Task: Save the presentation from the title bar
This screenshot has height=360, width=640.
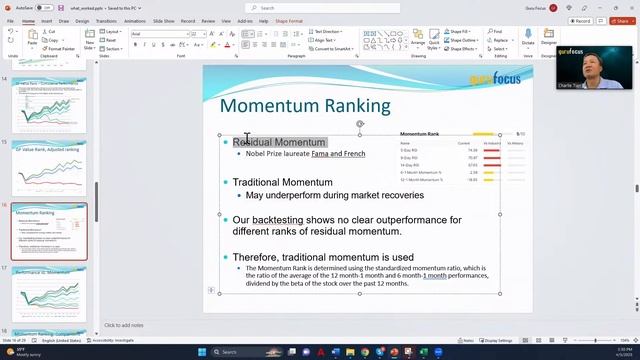Action: [61, 8]
